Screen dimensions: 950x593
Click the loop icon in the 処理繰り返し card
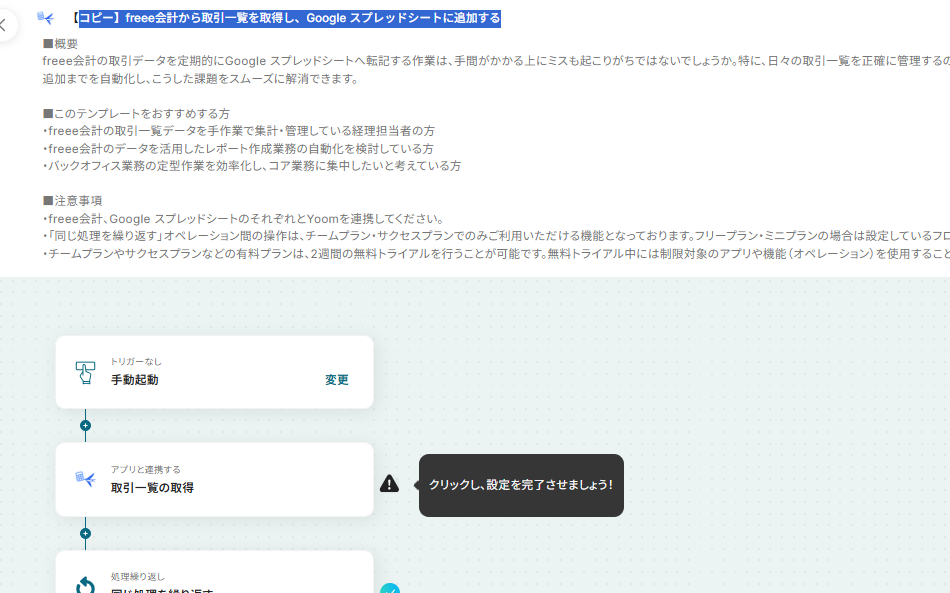pos(85,585)
